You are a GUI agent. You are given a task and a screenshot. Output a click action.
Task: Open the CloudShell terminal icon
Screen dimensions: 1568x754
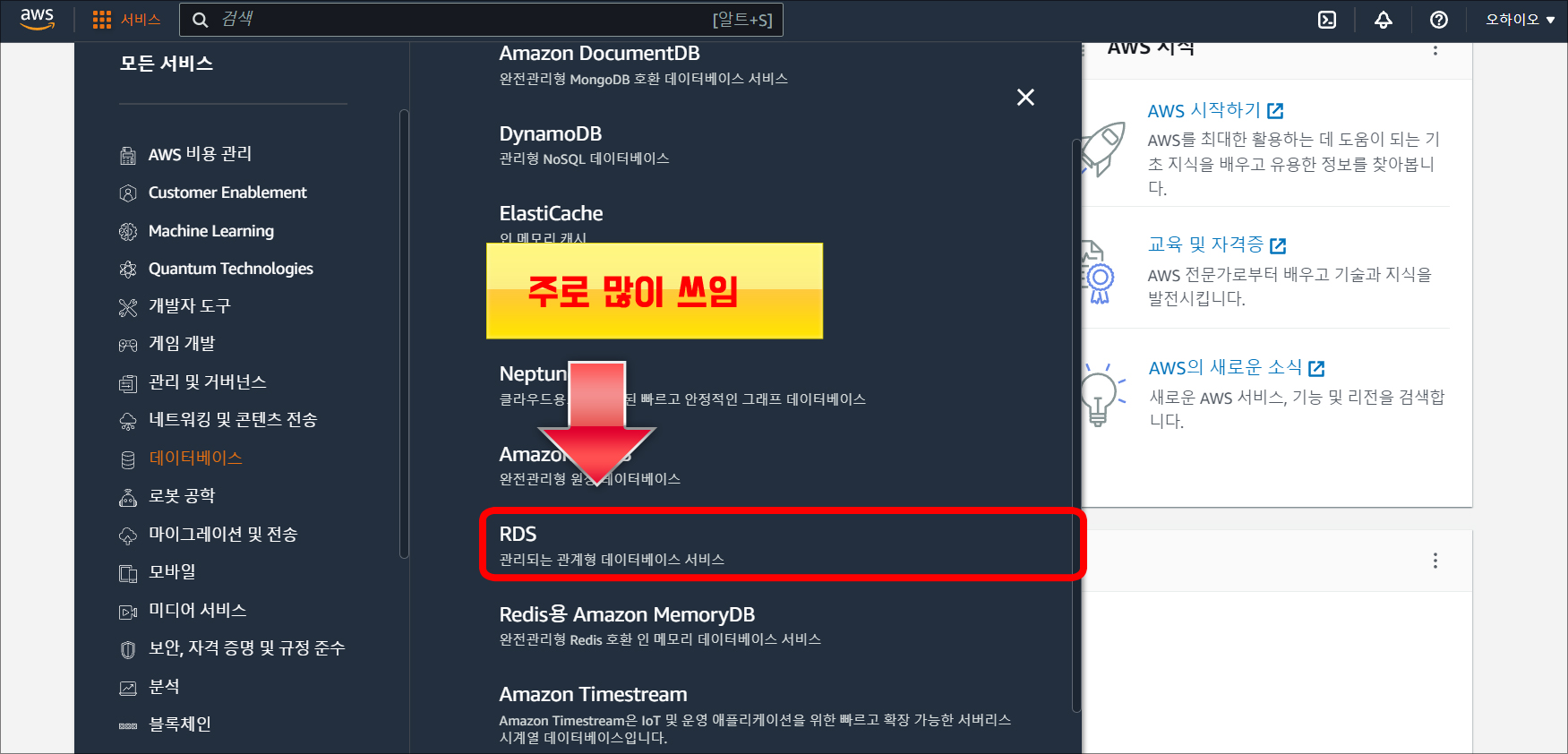pos(1327,20)
